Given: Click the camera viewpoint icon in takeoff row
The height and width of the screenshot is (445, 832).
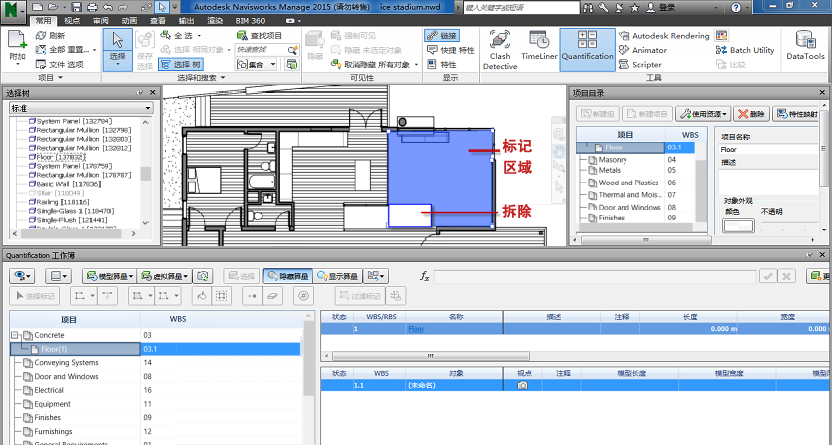Looking at the screenshot, I should (523, 385).
